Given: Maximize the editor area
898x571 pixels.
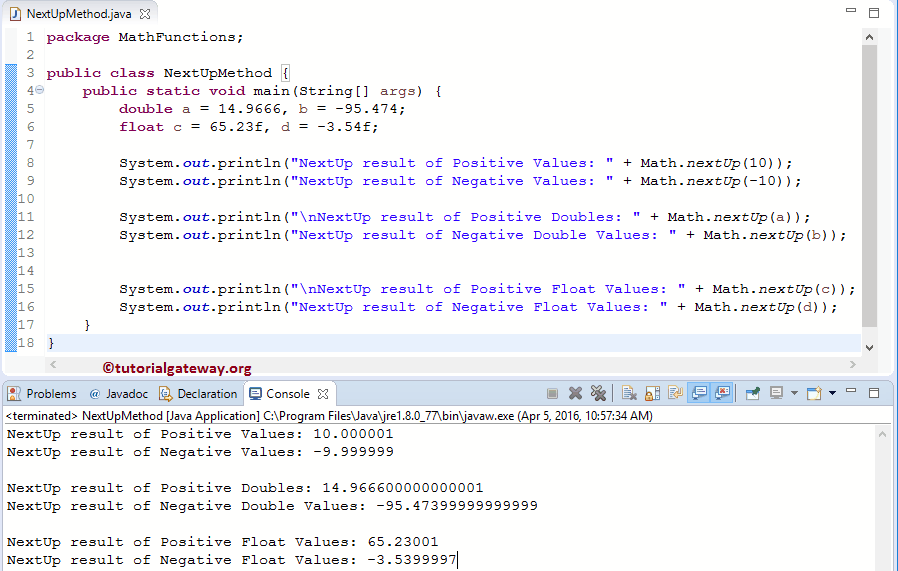Looking at the screenshot, I should 874,13.
